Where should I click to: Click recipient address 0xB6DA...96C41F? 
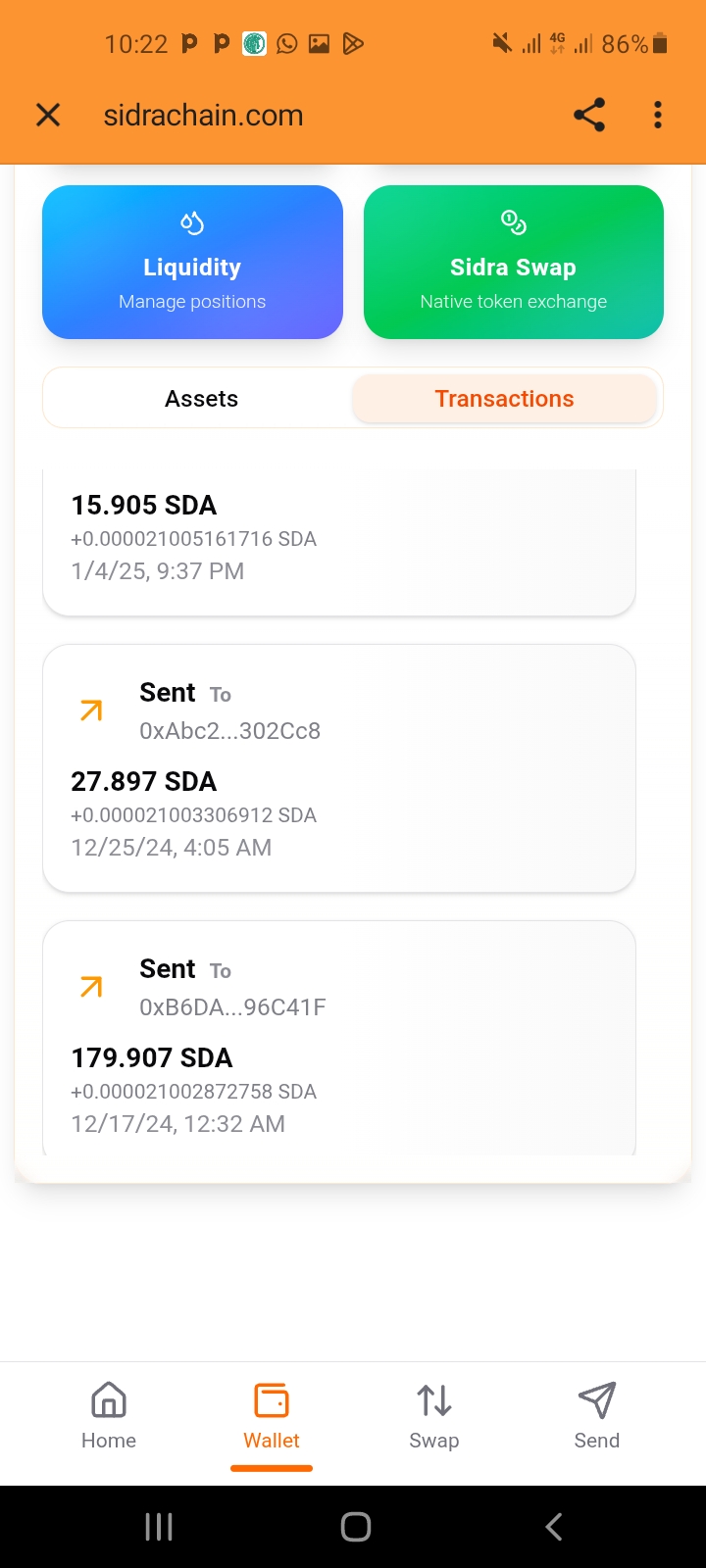point(232,1007)
